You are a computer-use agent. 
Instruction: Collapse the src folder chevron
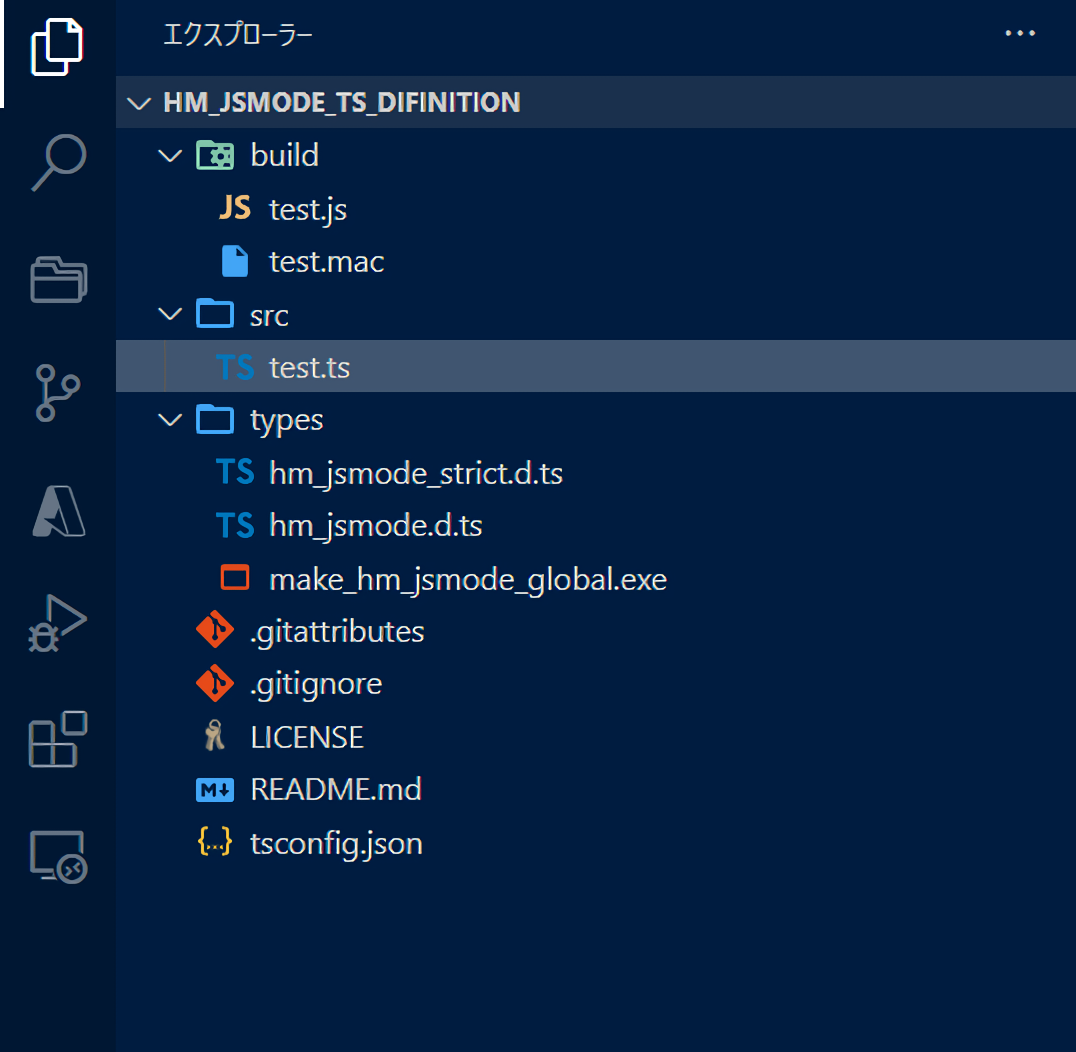click(x=172, y=315)
